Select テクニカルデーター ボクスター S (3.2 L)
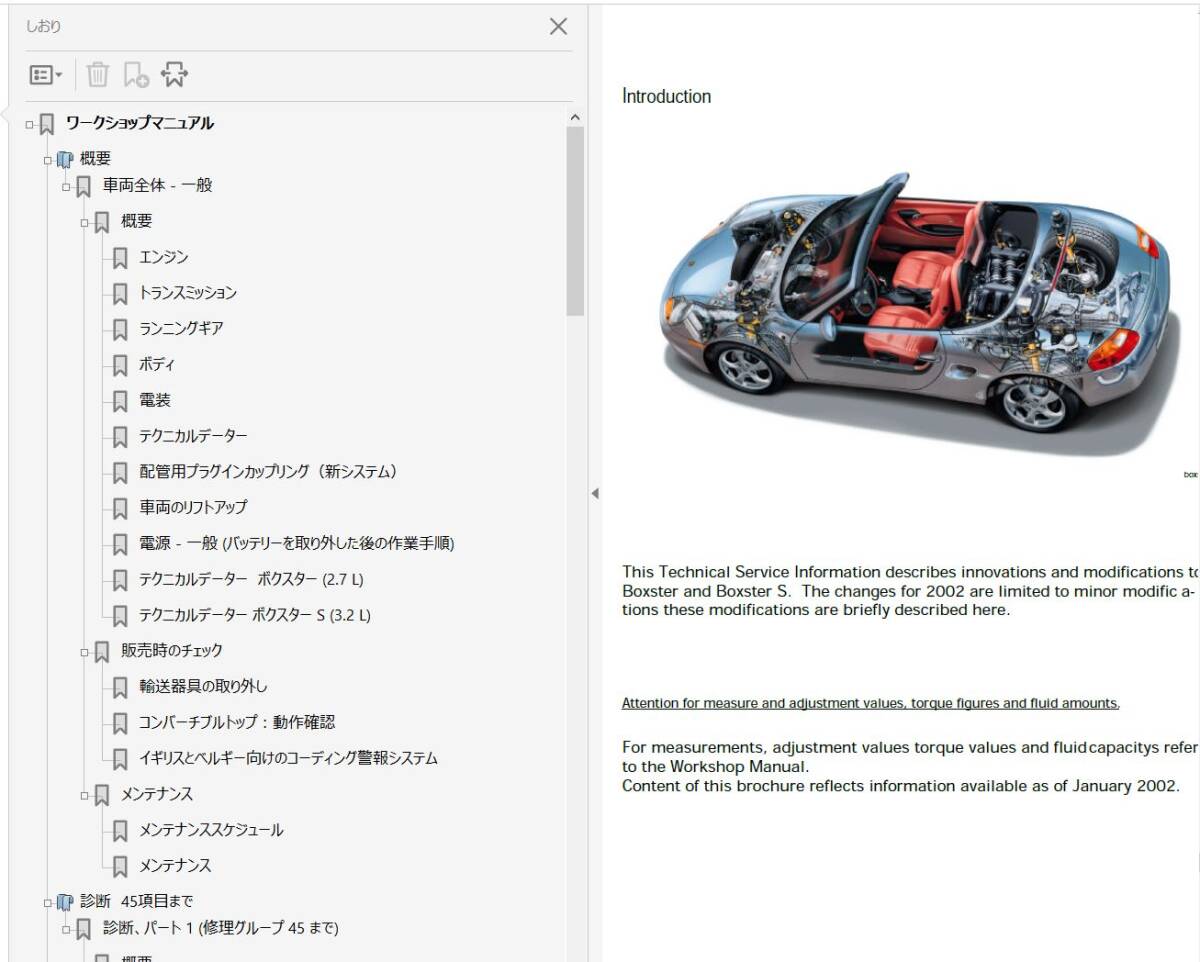The image size is (1200, 962). [x=255, y=615]
